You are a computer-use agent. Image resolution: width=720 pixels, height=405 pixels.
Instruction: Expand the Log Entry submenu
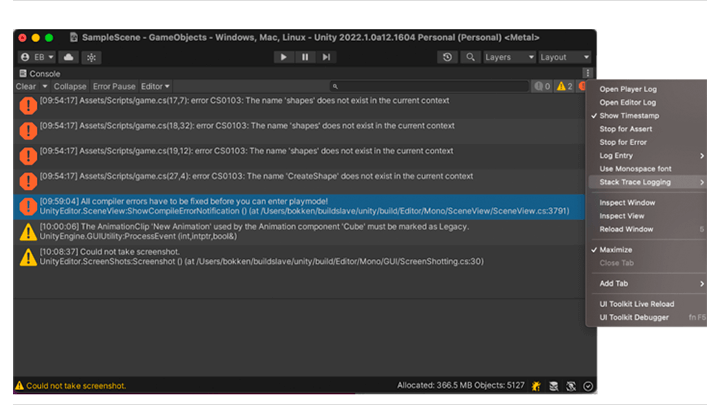click(x=647, y=156)
